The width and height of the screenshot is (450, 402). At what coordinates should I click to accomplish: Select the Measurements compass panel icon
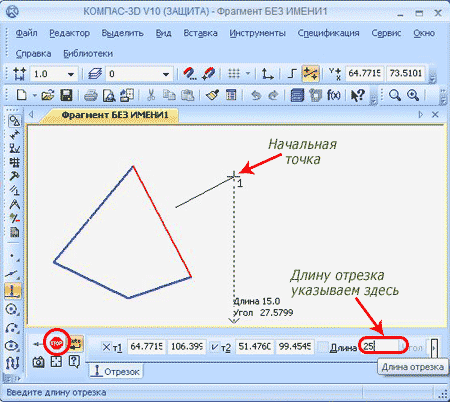point(14,204)
